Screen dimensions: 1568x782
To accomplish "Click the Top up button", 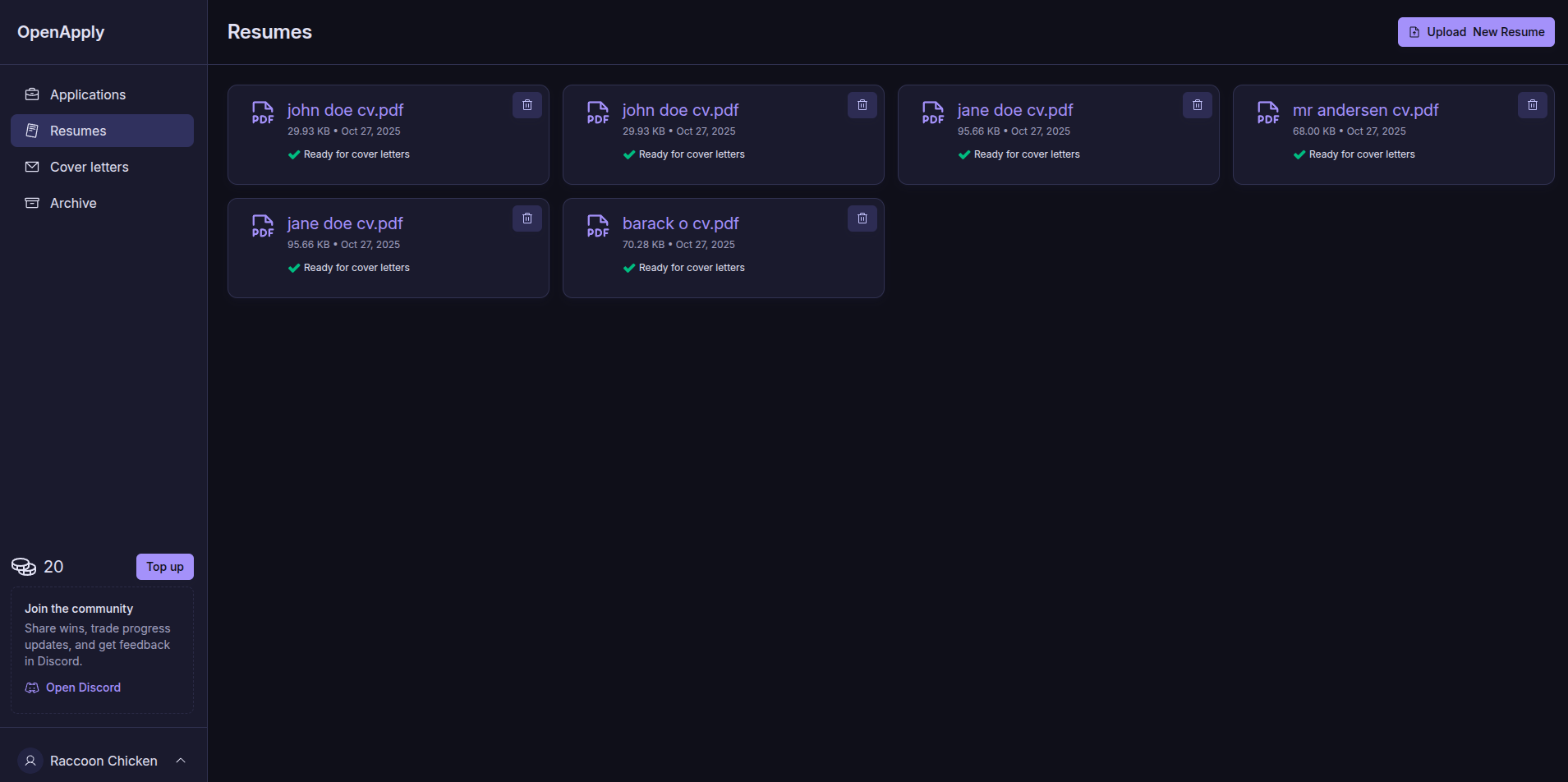I will tap(165, 567).
